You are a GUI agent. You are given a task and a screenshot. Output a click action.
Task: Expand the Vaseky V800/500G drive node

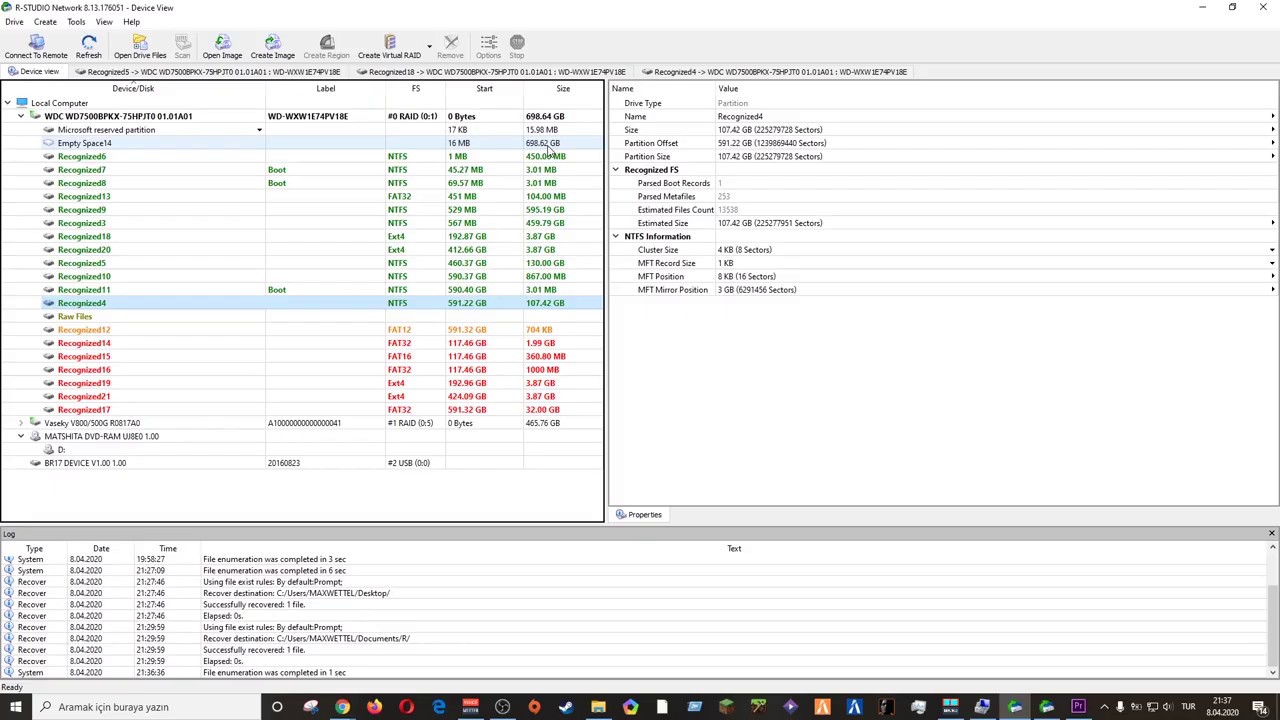click(20, 423)
